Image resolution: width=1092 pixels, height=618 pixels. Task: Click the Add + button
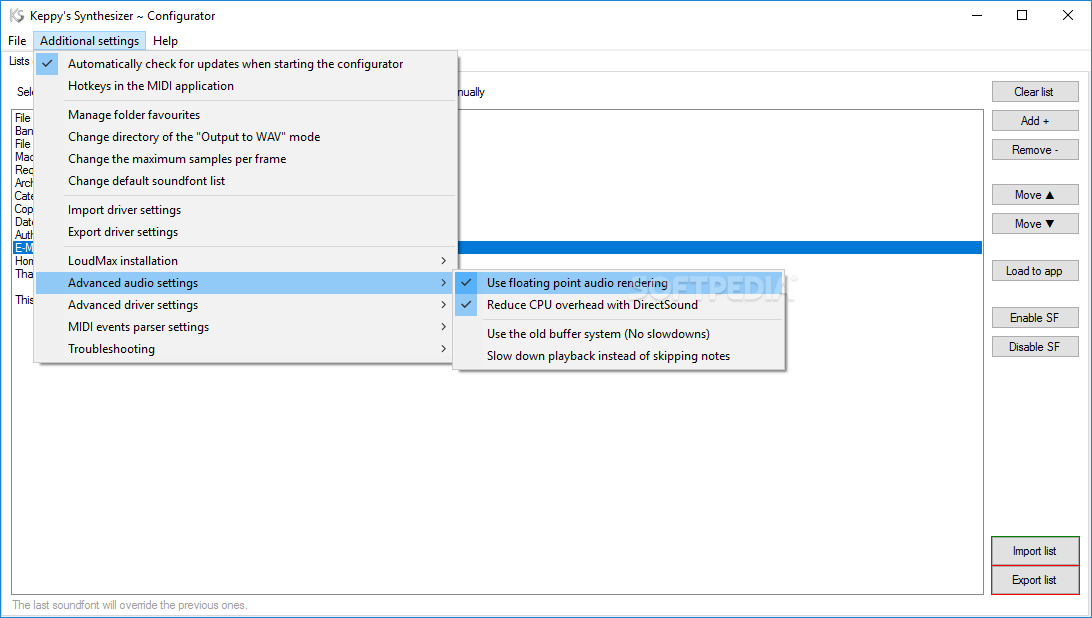tap(1035, 121)
